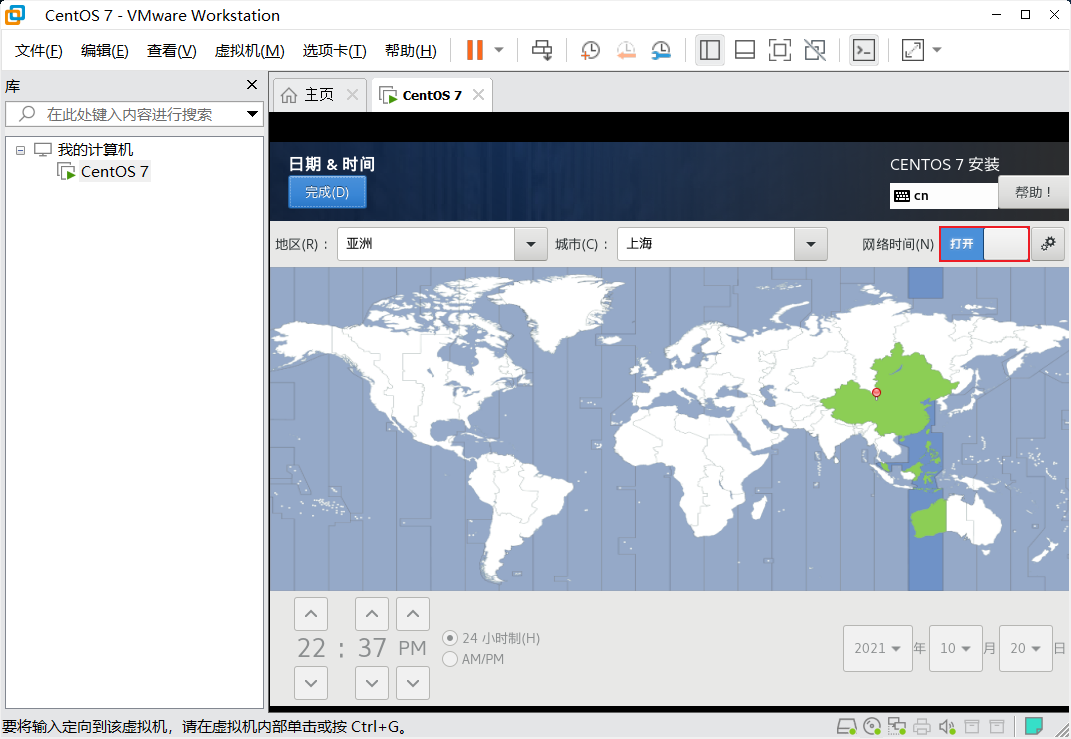Viewport: 1071px width, 739px height.
Task: Open the snapshot manager
Action: pyautogui.click(x=660, y=50)
